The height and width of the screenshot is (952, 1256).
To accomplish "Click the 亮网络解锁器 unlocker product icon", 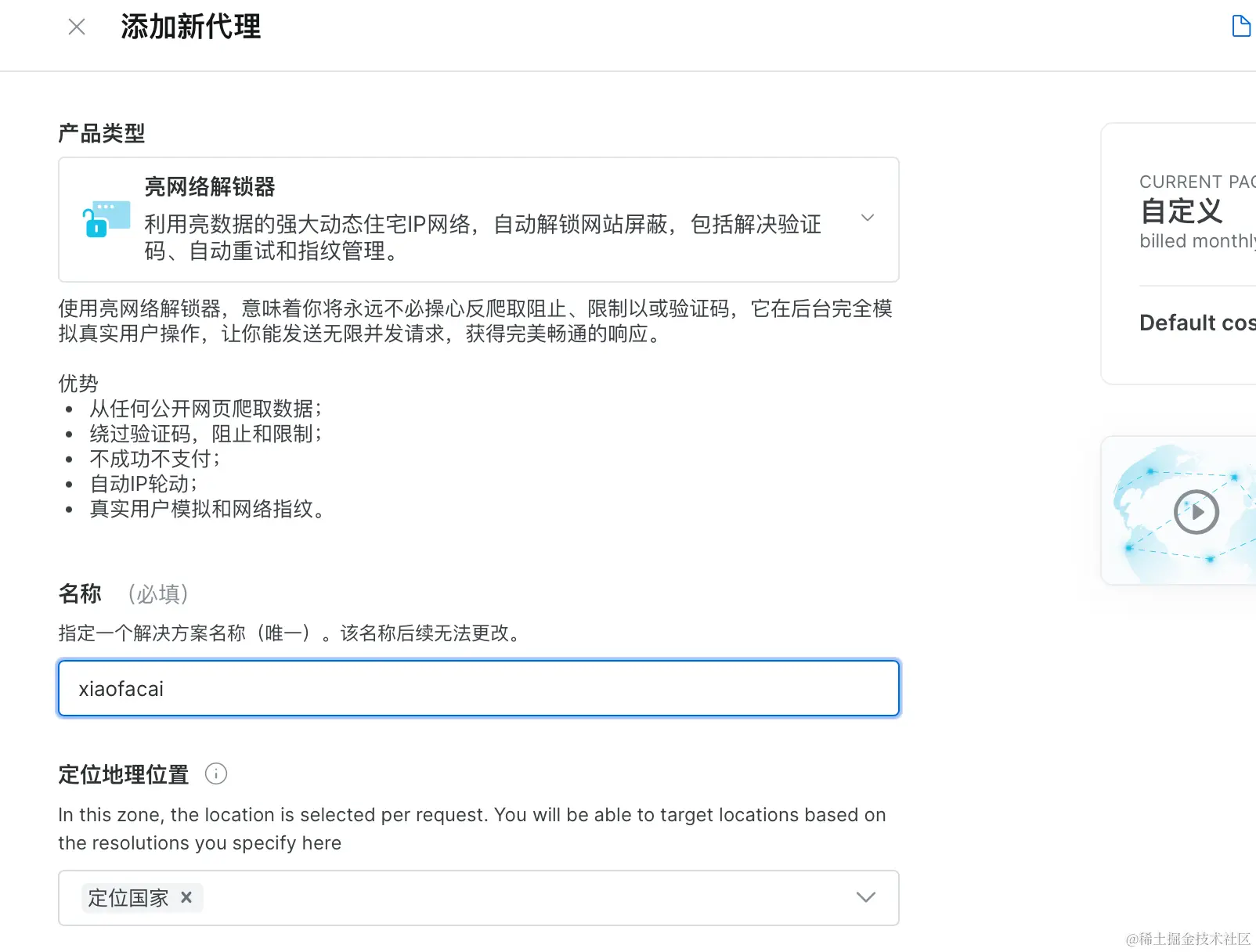I will pos(106,218).
